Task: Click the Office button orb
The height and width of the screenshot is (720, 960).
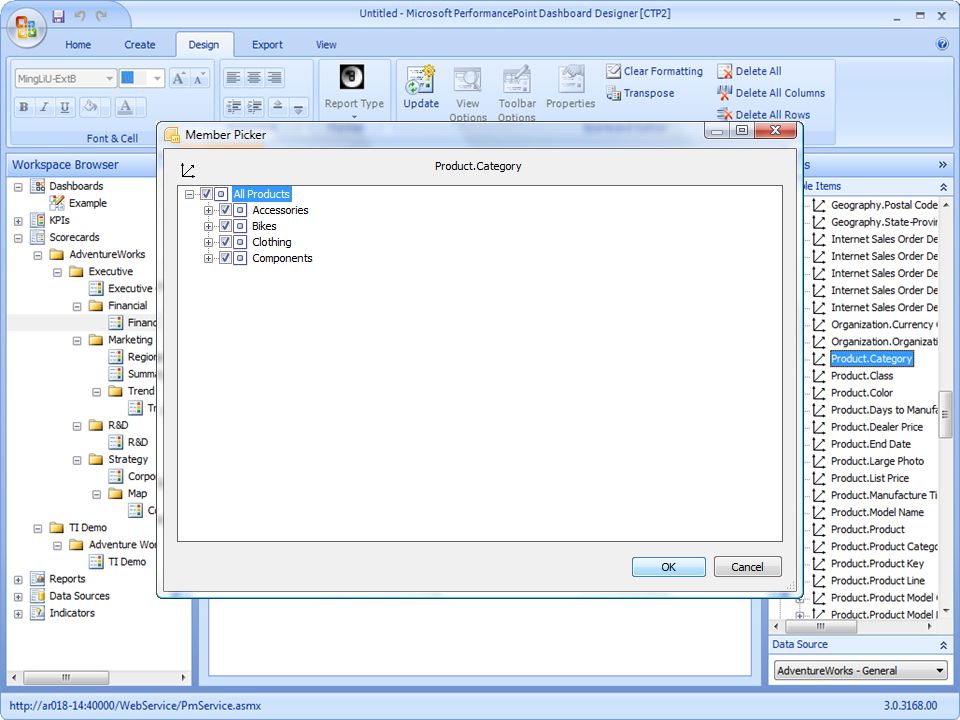Action: [26, 28]
